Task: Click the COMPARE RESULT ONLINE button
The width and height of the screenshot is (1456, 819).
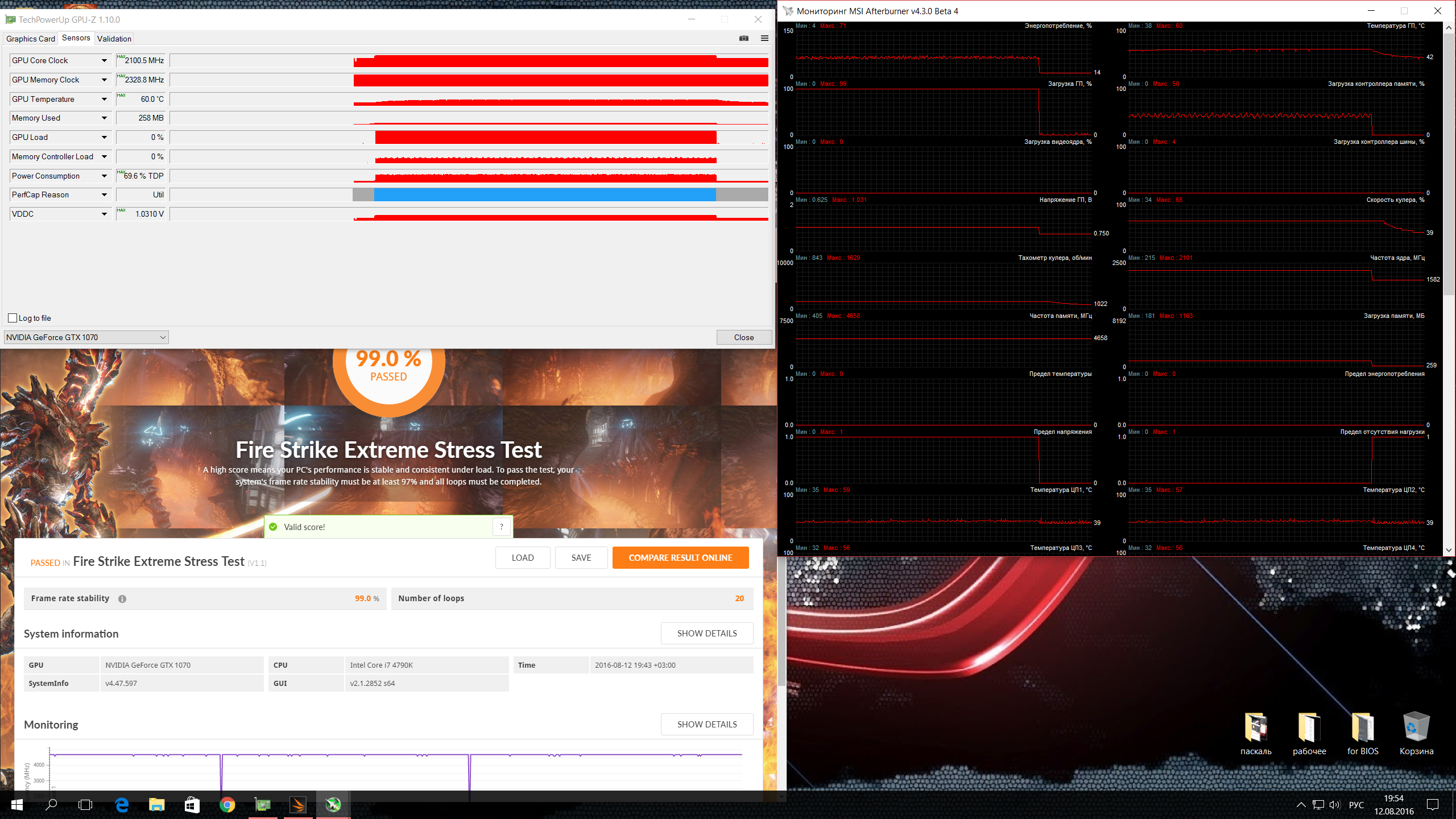Action: click(x=680, y=557)
